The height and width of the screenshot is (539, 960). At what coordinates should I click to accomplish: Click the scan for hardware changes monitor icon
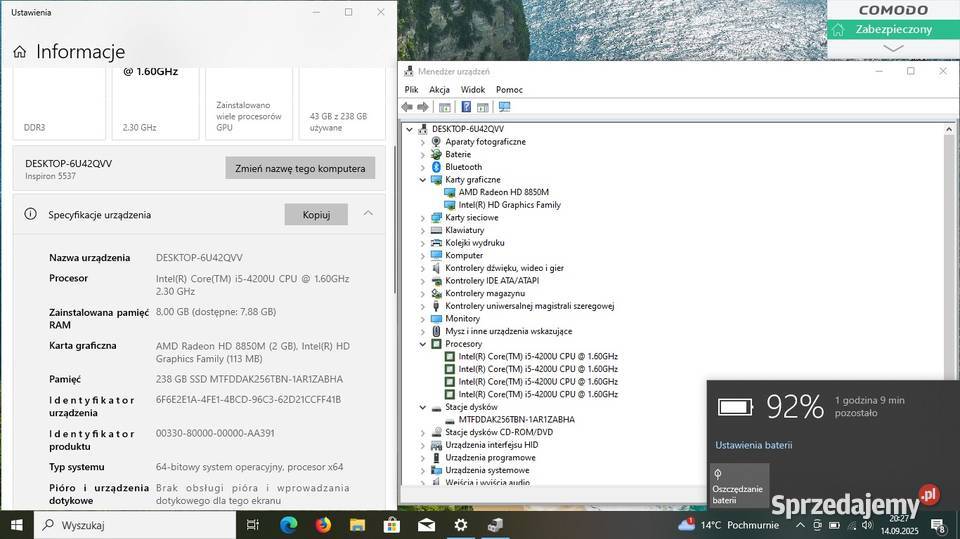[x=504, y=107]
